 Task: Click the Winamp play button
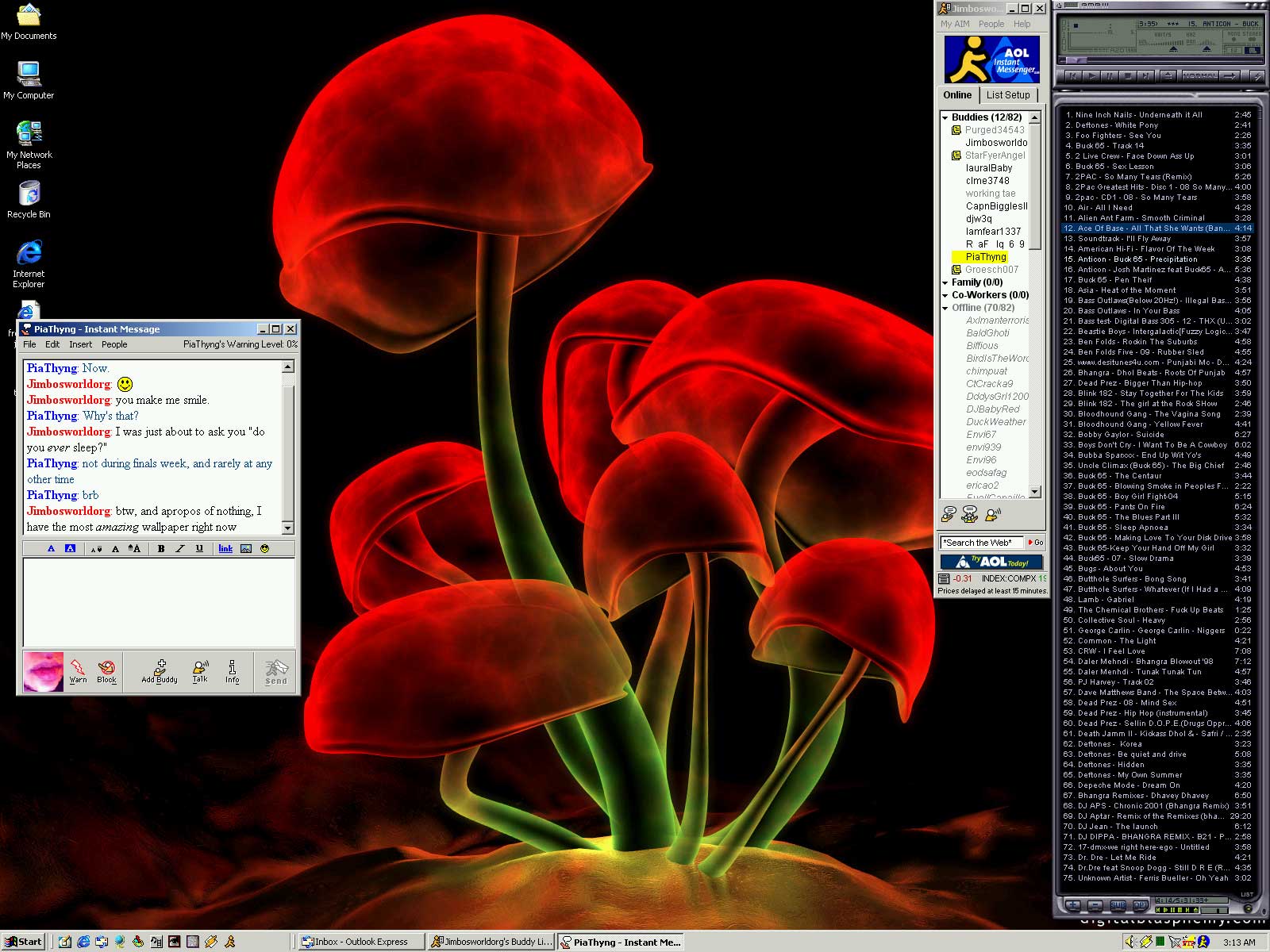pyautogui.click(x=1091, y=76)
